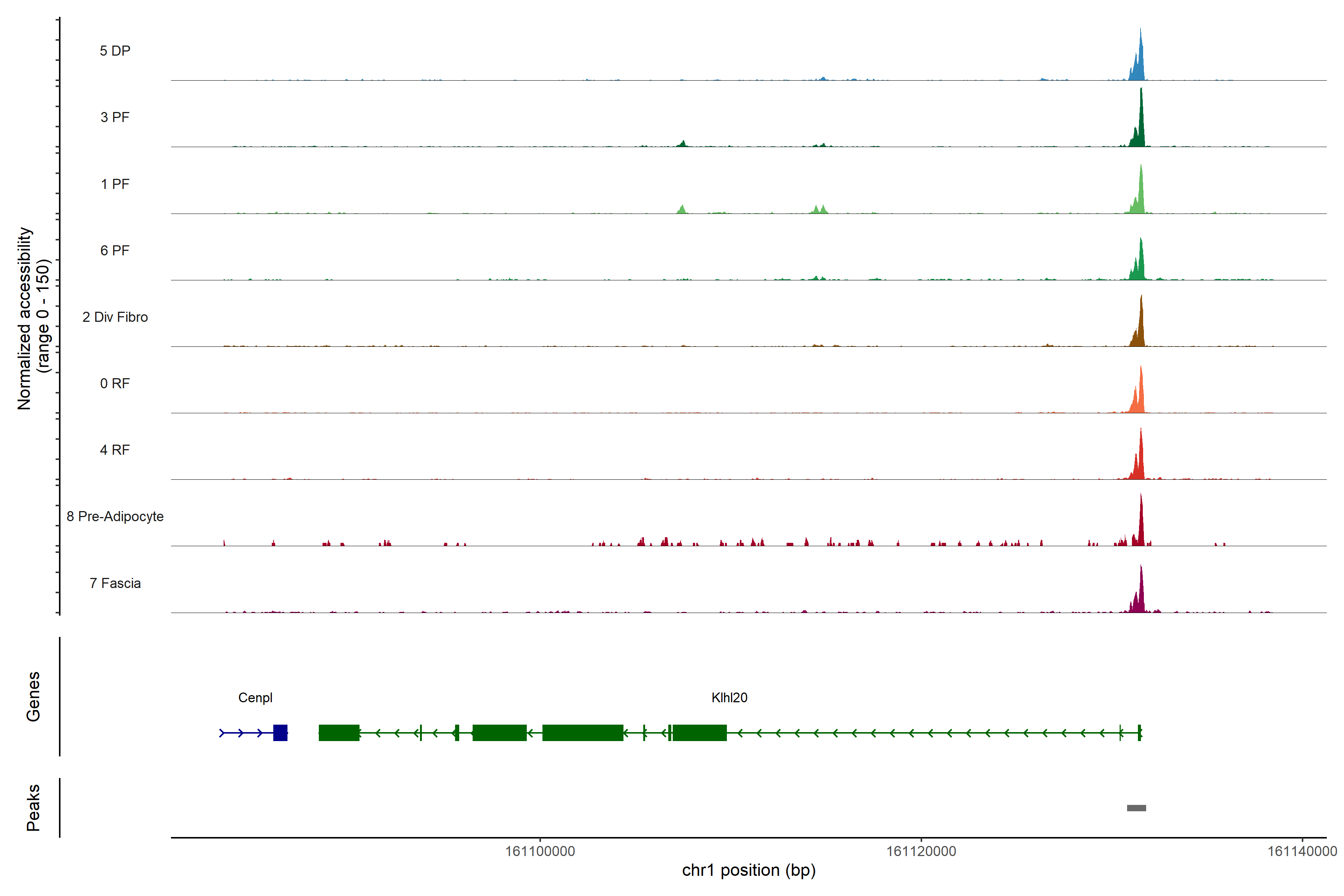Click the chr1 position (bp) axis title
The image size is (1344, 896).
[749, 870]
